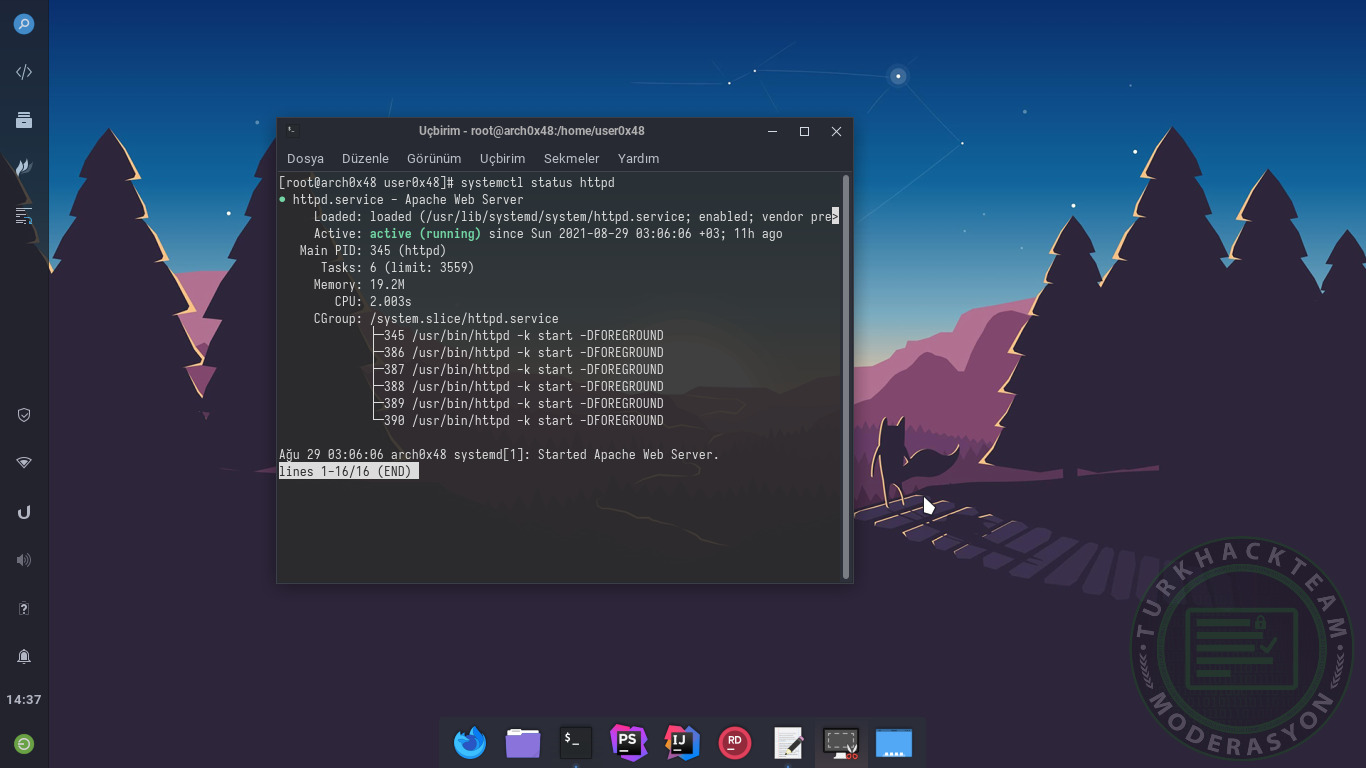Open the Düzenle menu
1366x768 pixels.
(365, 158)
